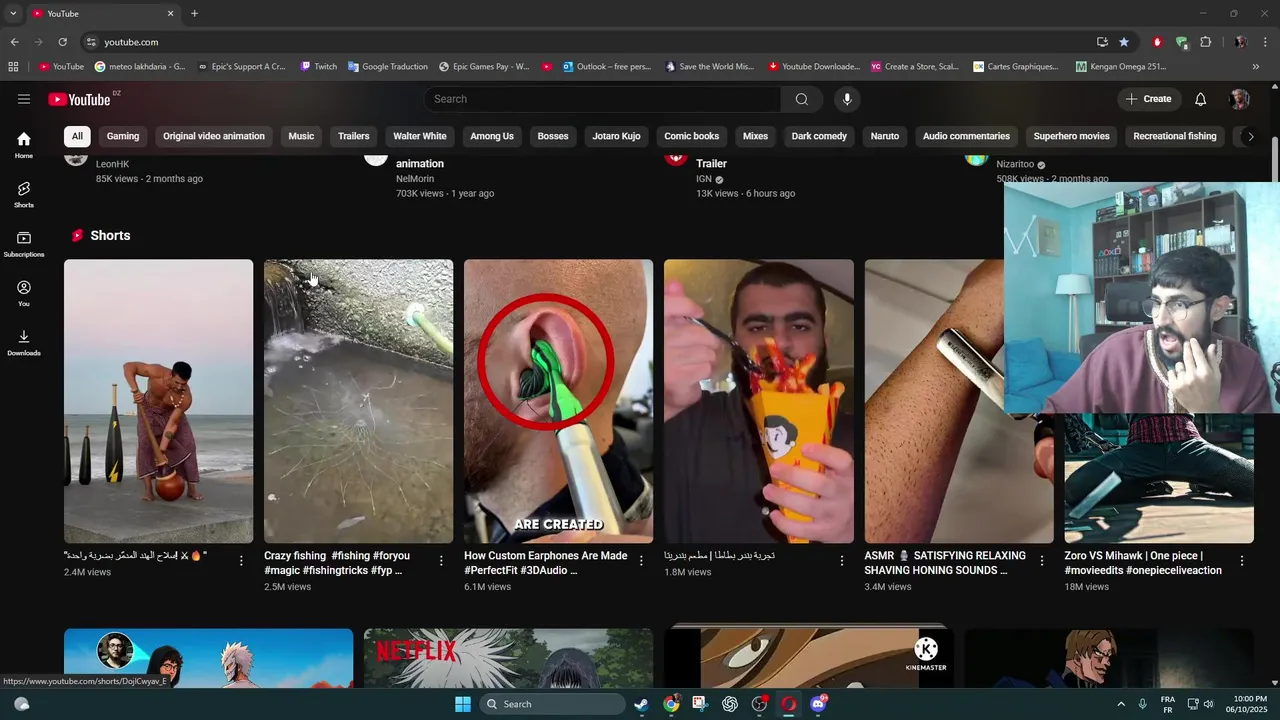Select the Recreational fishing filter chip
The height and width of the screenshot is (720, 1280).
[1175, 136]
